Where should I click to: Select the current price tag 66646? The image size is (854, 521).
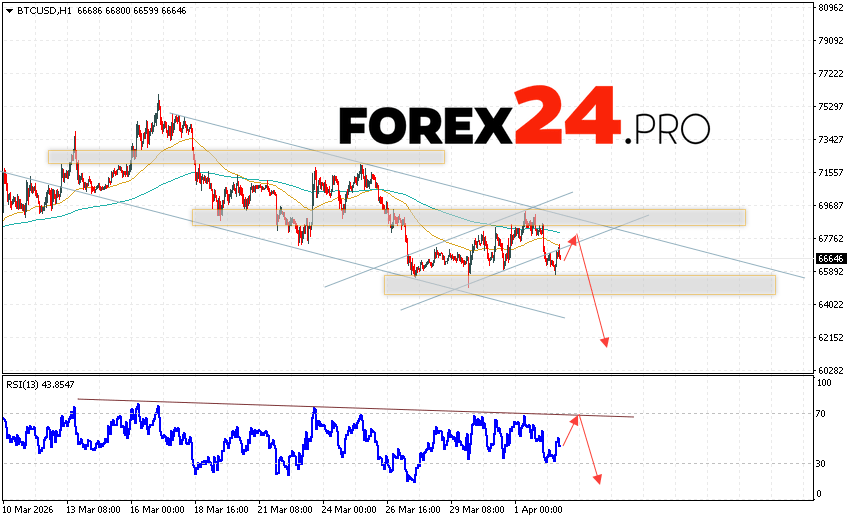click(x=831, y=256)
